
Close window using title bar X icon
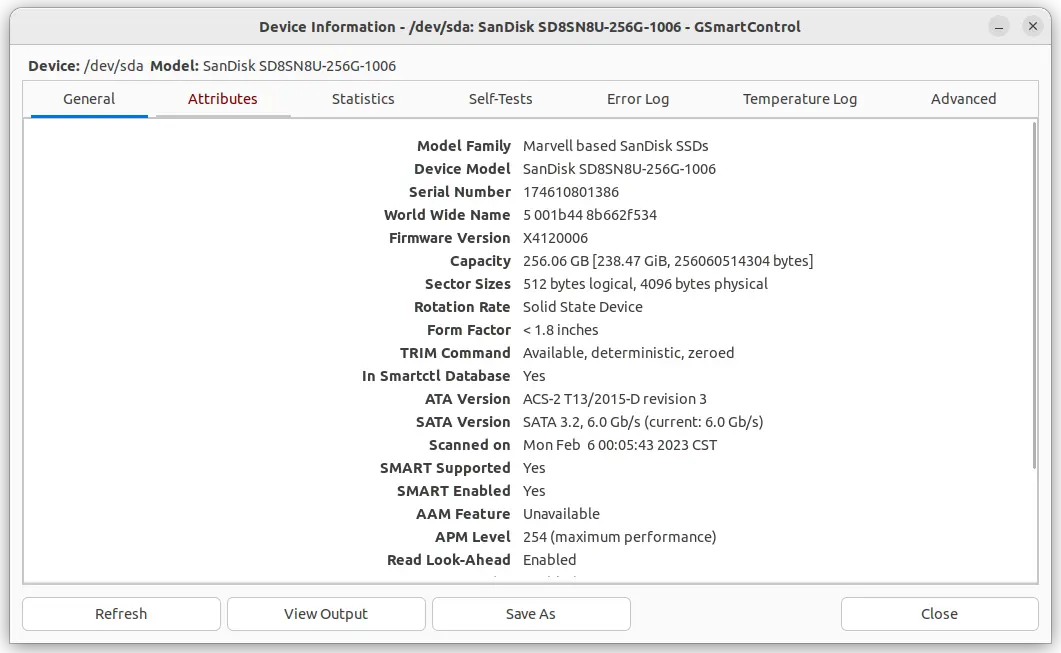coord(1033,26)
